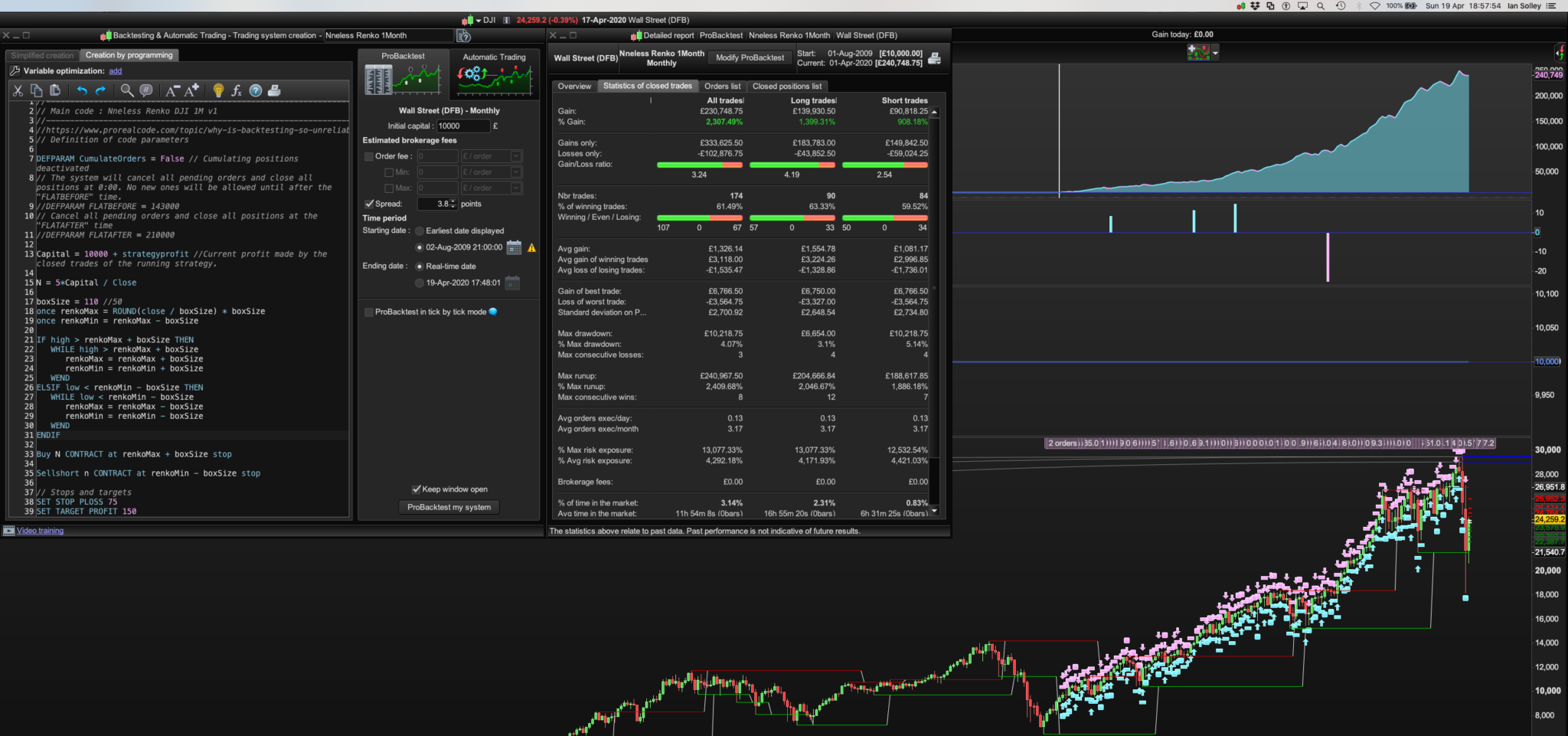Click the Spread value stepper arrows

click(x=453, y=204)
